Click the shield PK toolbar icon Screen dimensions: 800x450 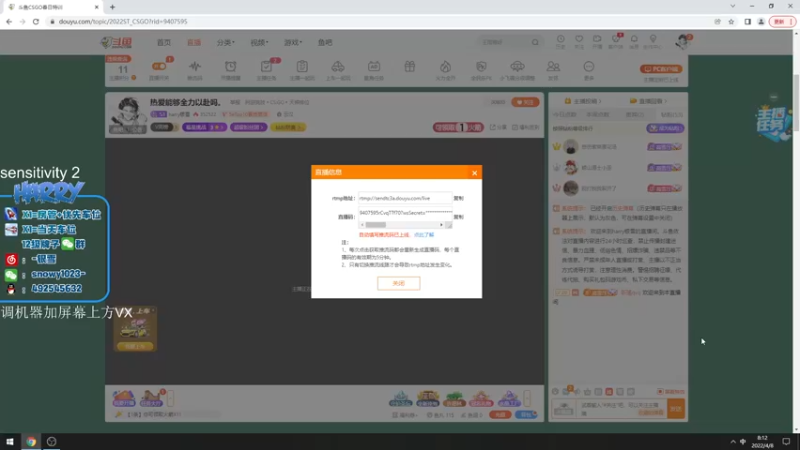481,66
